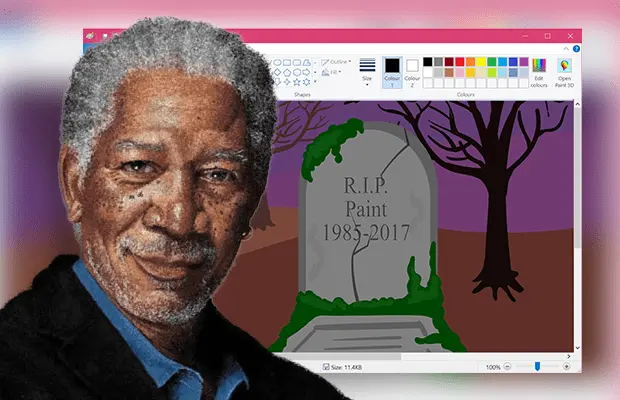This screenshot has width=620, height=400.
Task: Pick the black colour swatch
Action: point(427,62)
